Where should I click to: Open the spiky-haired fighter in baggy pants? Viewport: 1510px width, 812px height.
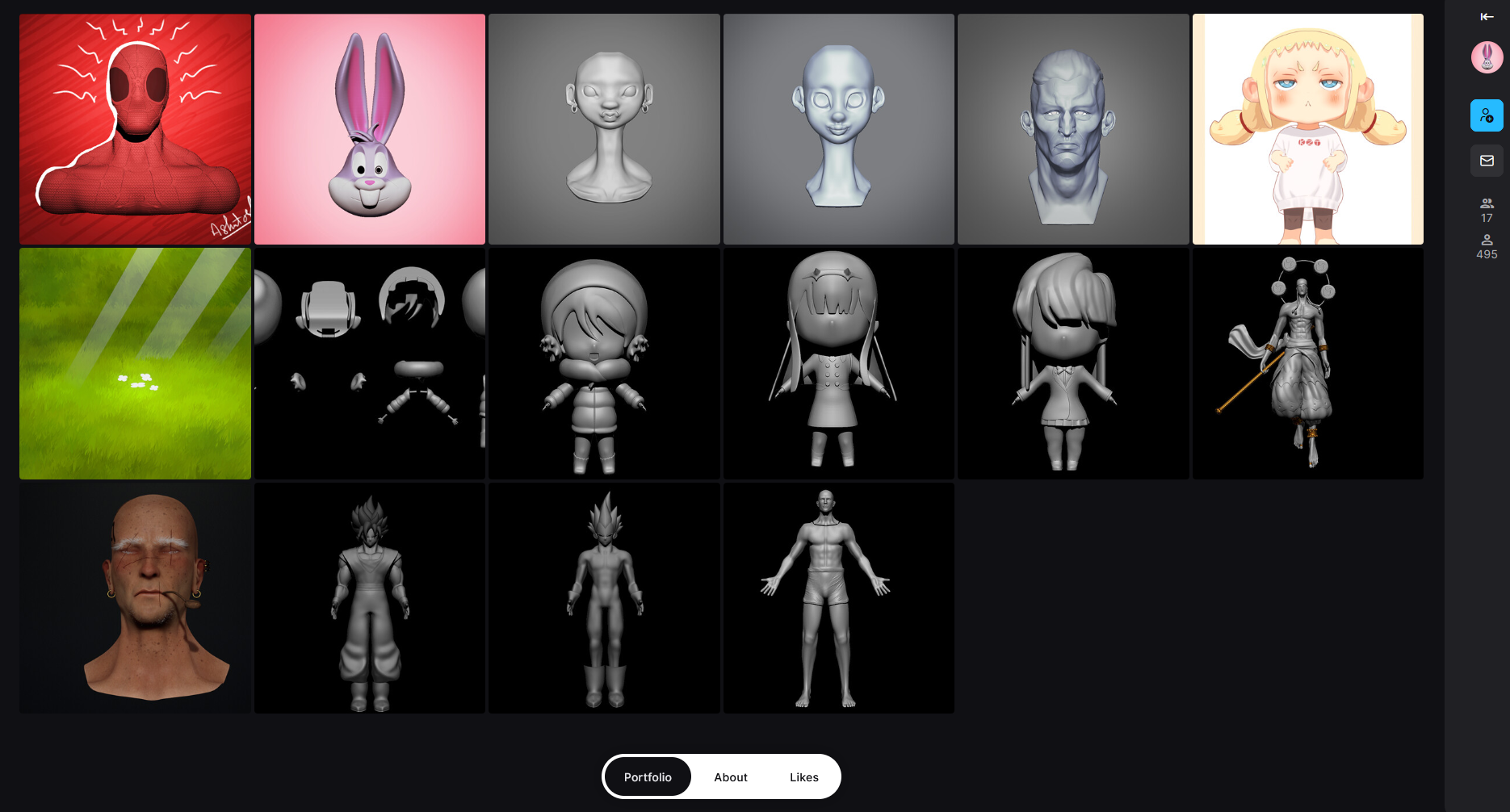pyautogui.click(x=370, y=598)
